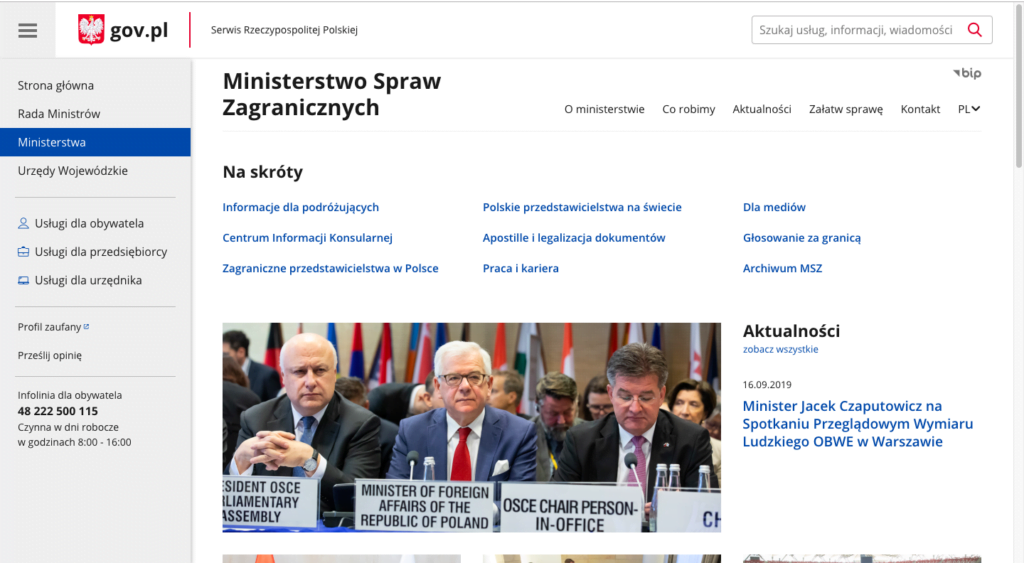Screen dimensions: 1024x563
Task: Open Kontakt menu item
Action: [920, 109]
